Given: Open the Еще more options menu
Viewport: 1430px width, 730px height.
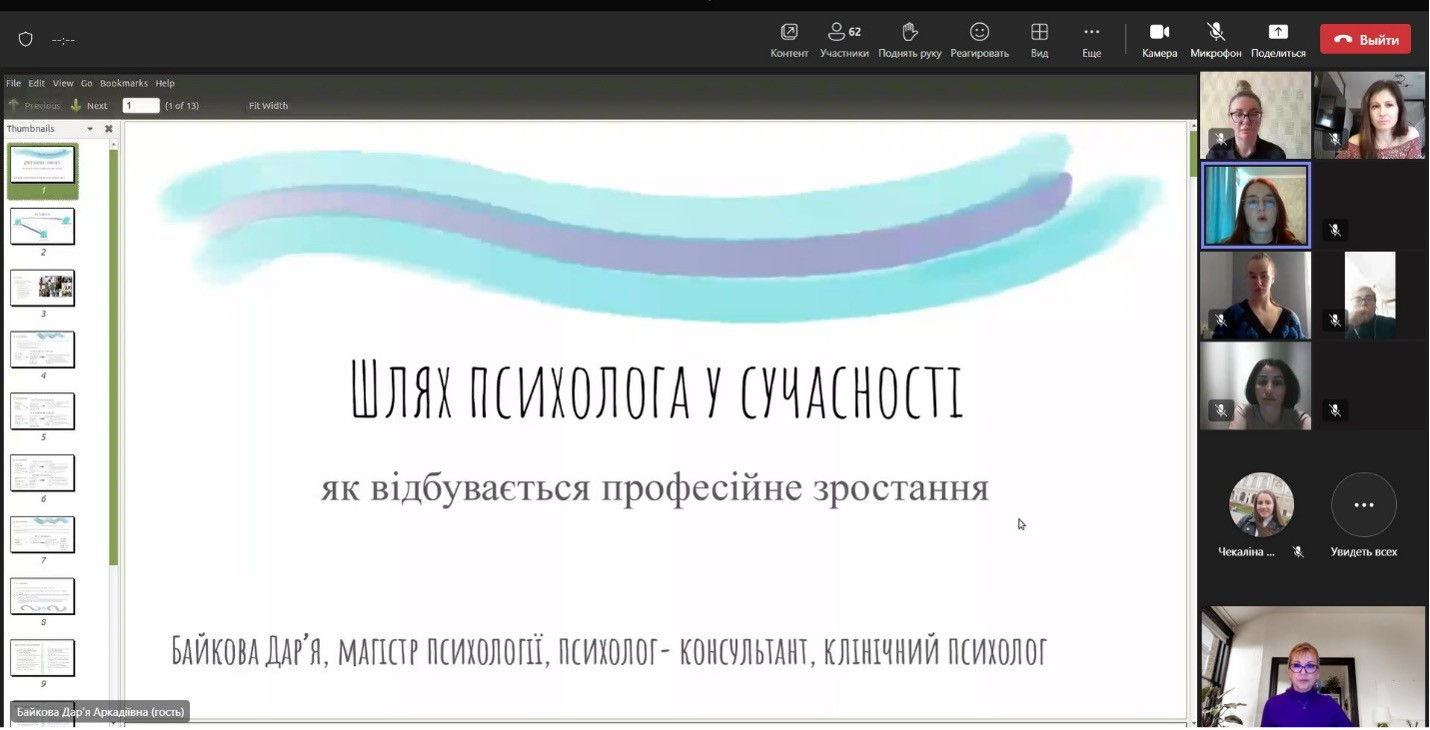Looking at the screenshot, I should [x=1092, y=40].
